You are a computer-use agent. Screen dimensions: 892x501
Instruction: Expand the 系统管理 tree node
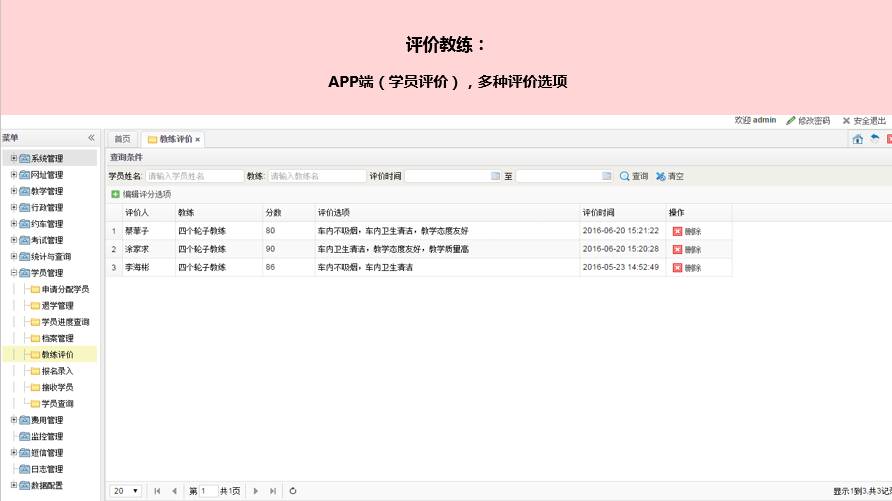tap(14, 158)
